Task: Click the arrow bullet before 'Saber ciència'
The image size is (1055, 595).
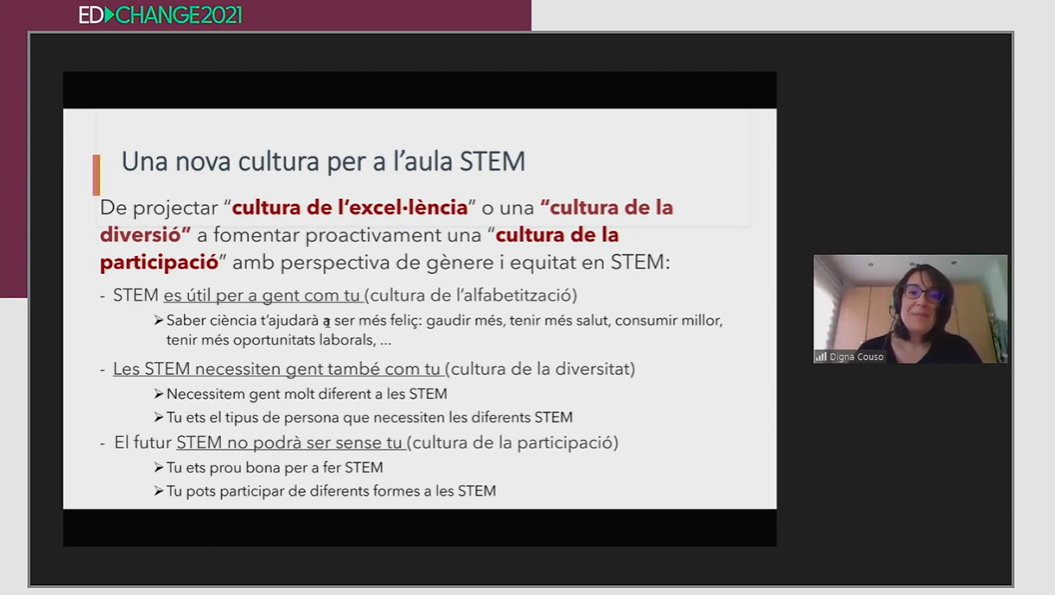Action: pos(158,320)
